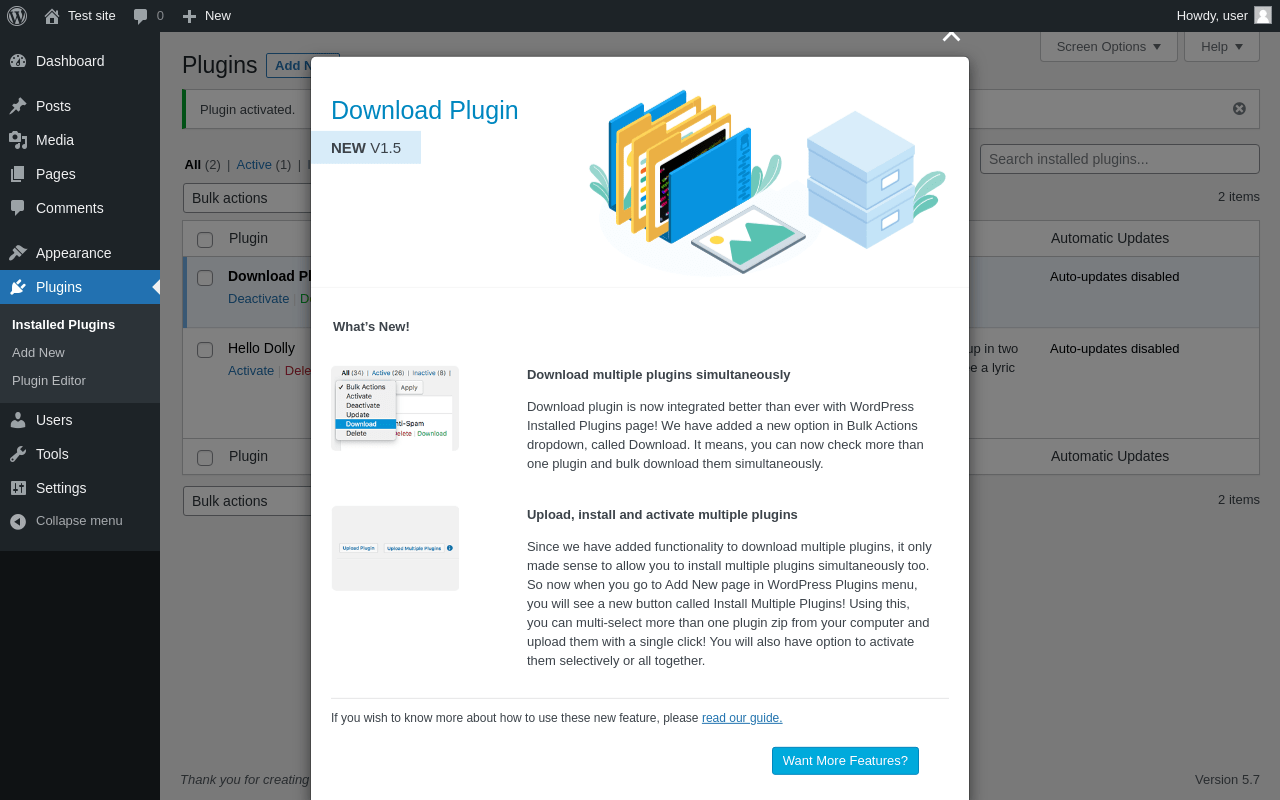The height and width of the screenshot is (800, 1280).
Task: Select Plugins in sidebar
Action: click(80, 287)
